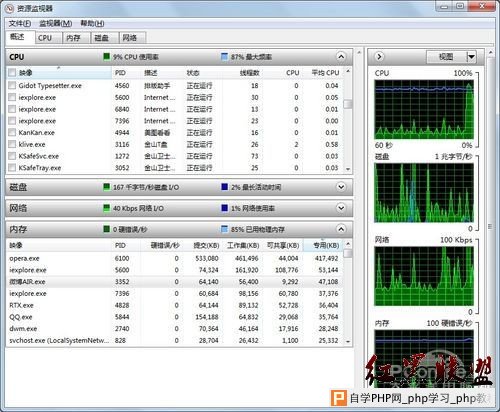Viewport: 500px width, 412px height.
Task: Select dwm.exe row in memory list
Action: 175,328
